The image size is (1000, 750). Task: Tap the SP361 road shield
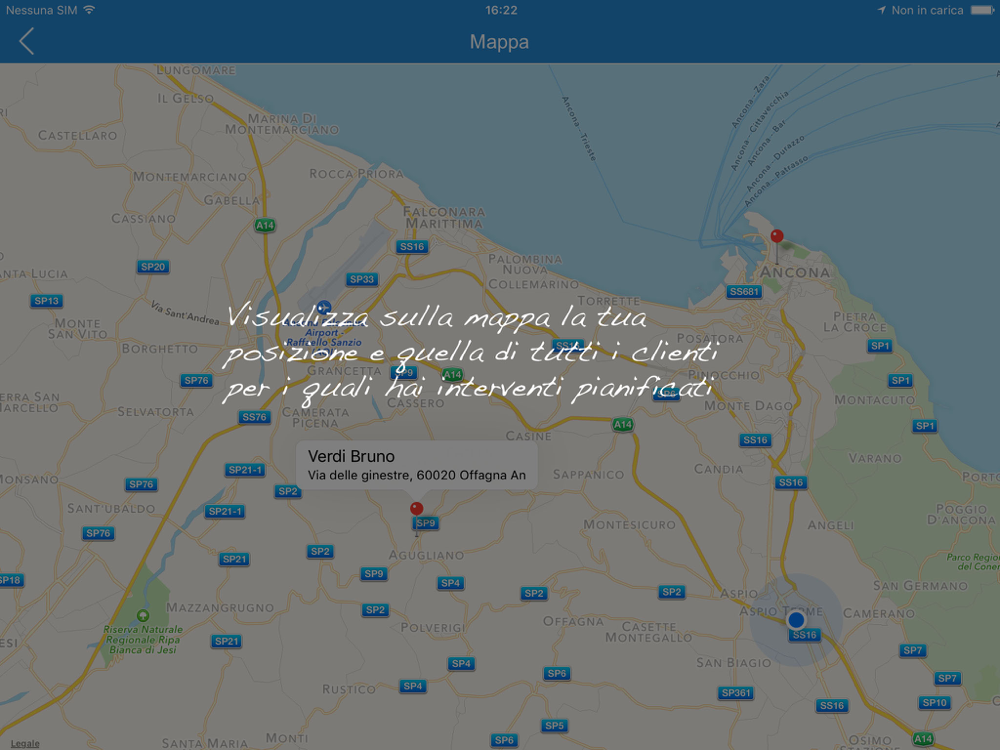[736, 693]
